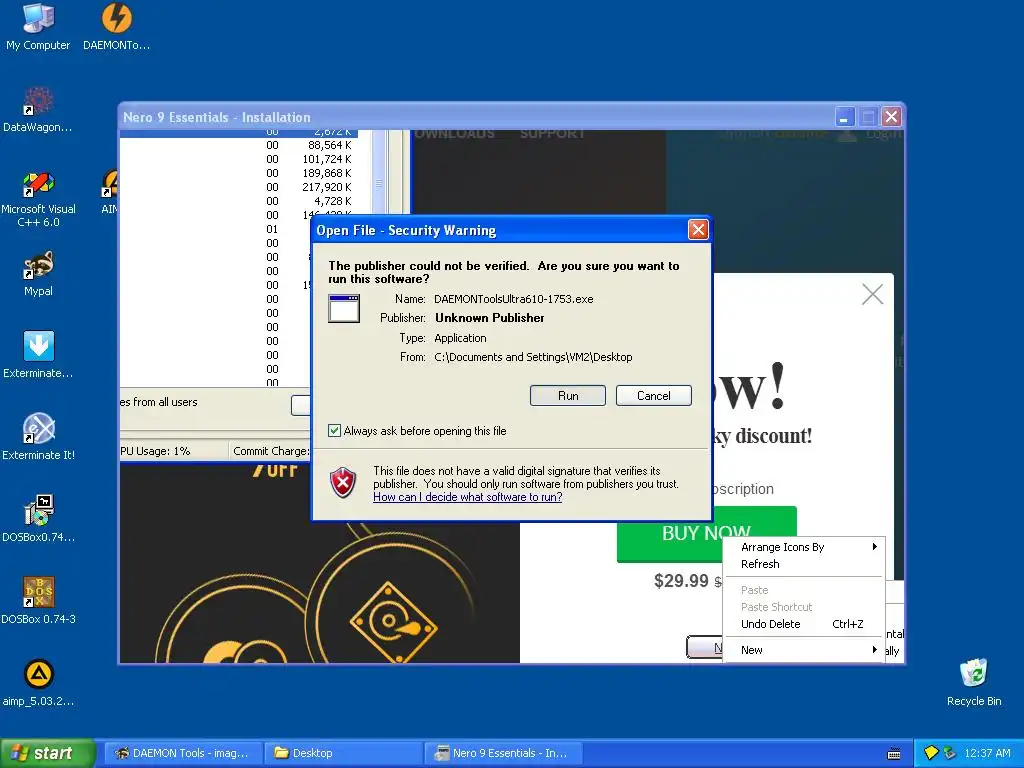
Task: Choose Undo Delete in the context menu
Action: [x=803, y=624]
